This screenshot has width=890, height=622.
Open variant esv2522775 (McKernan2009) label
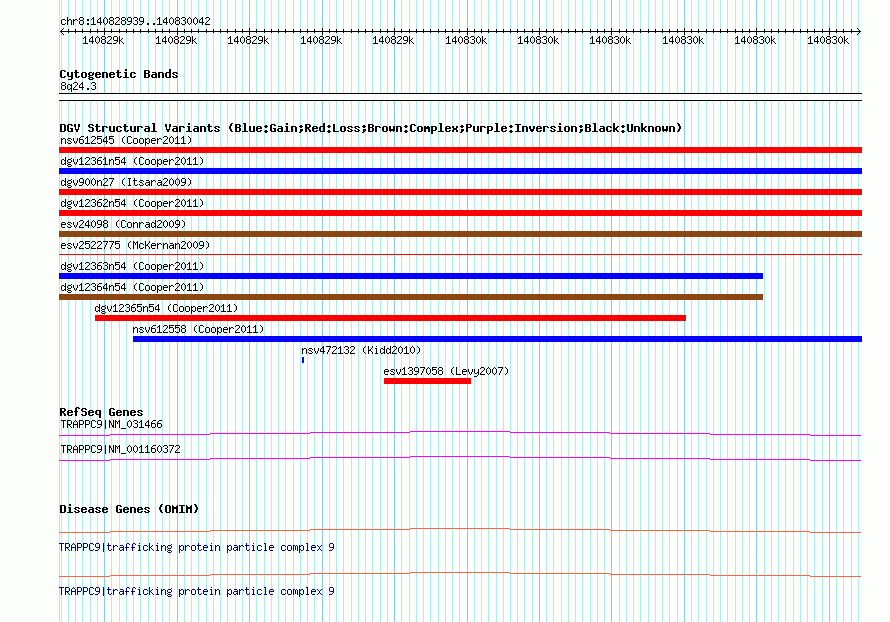[135, 245]
